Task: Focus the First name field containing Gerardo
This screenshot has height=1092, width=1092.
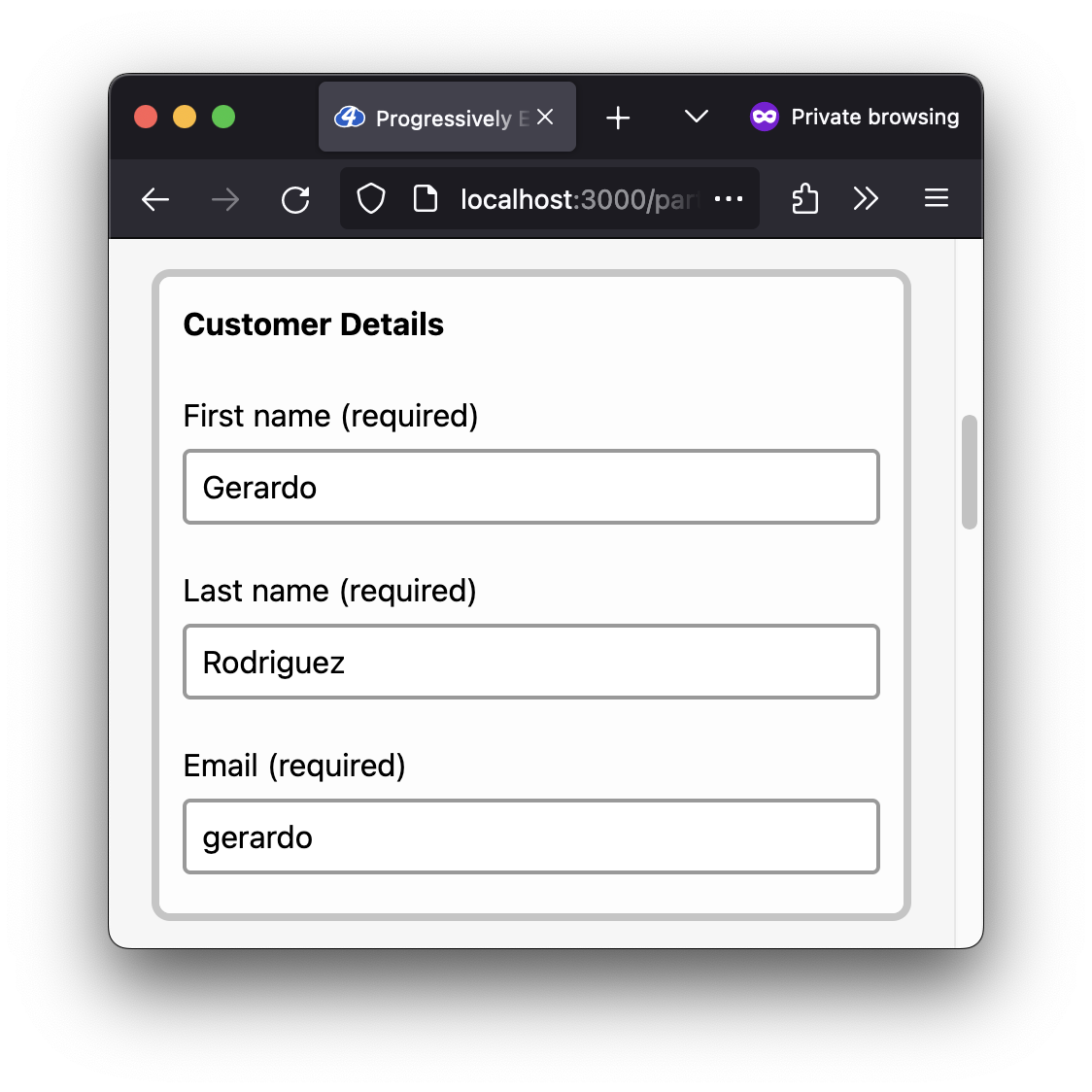Action: [531, 487]
